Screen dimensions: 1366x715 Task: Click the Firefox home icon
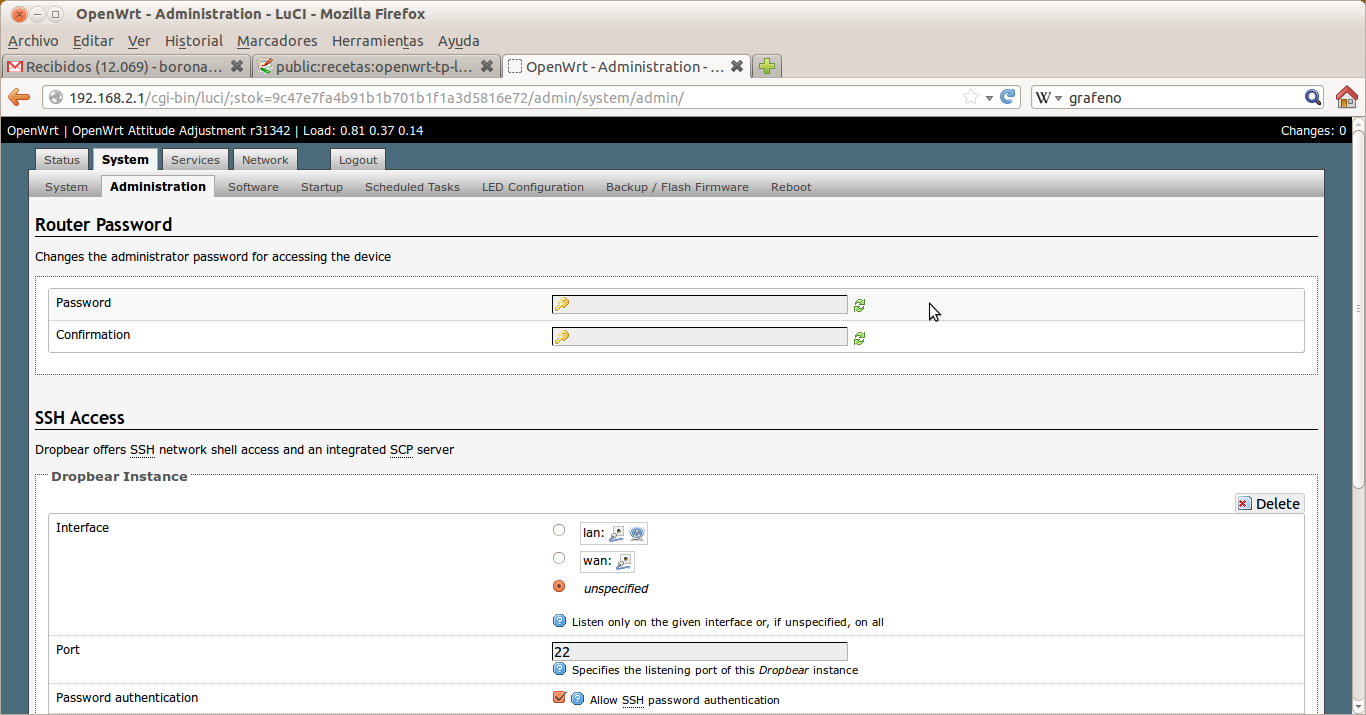click(x=1346, y=97)
